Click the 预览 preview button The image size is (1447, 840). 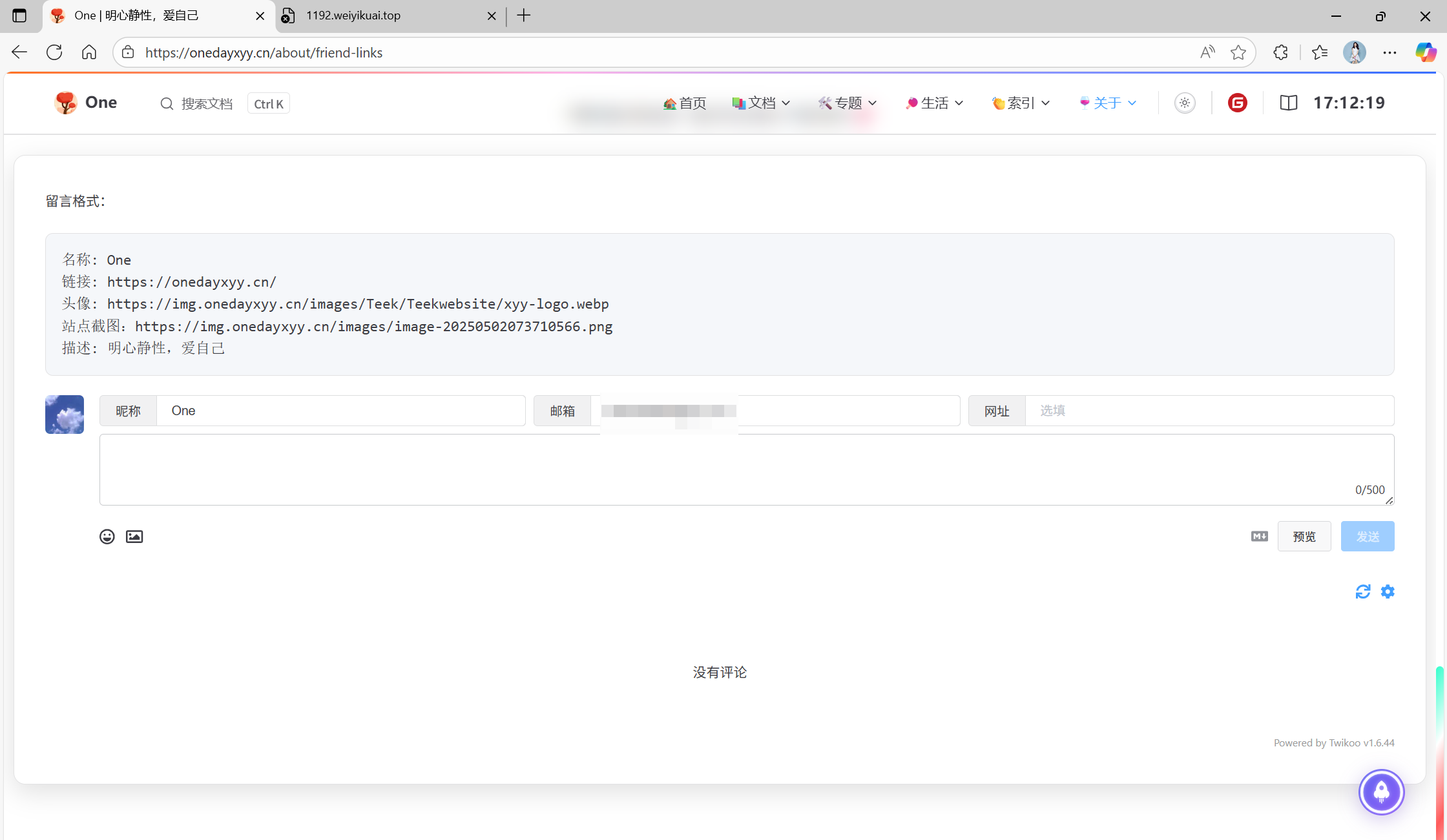click(x=1304, y=537)
